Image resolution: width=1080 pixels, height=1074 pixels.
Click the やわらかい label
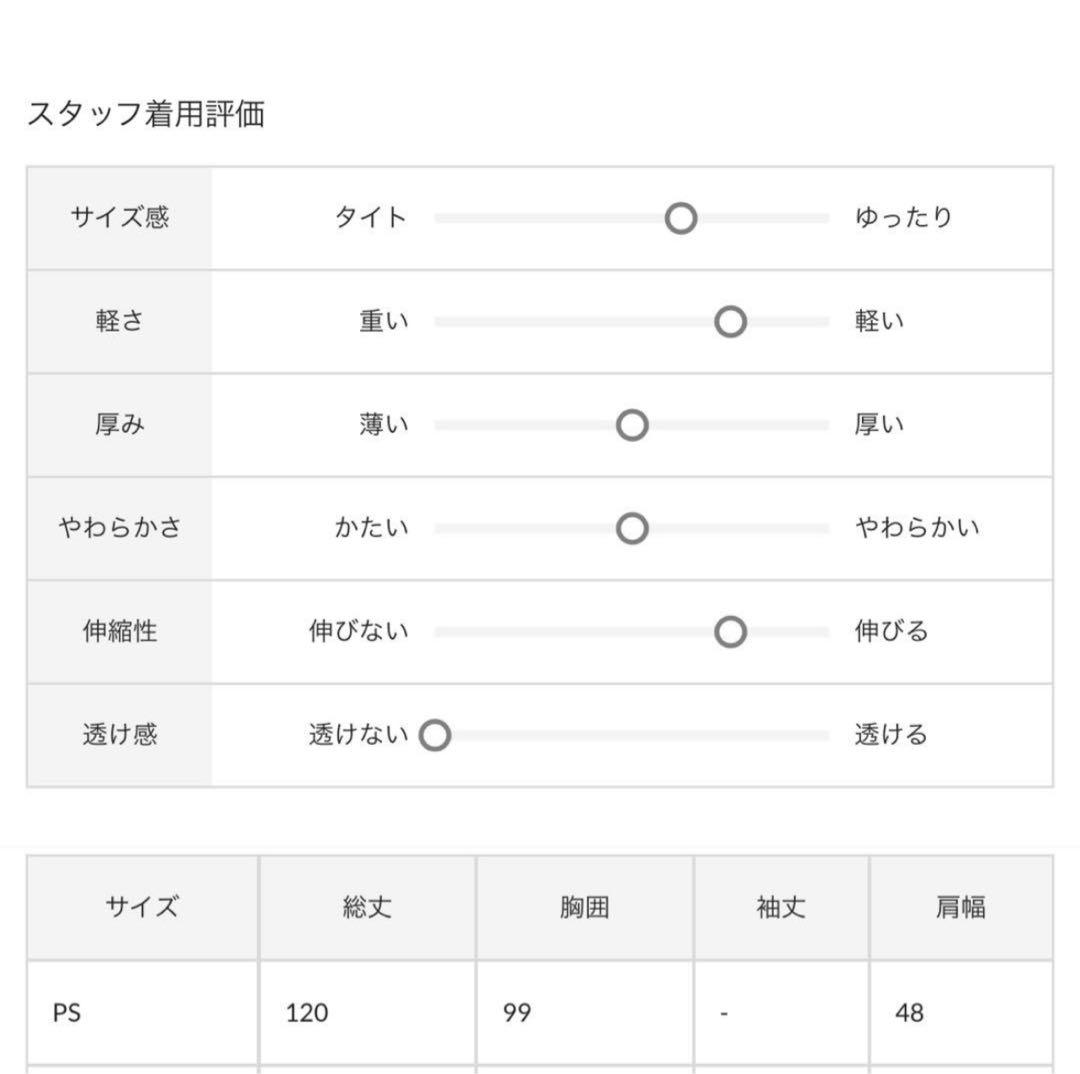click(x=917, y=528)
